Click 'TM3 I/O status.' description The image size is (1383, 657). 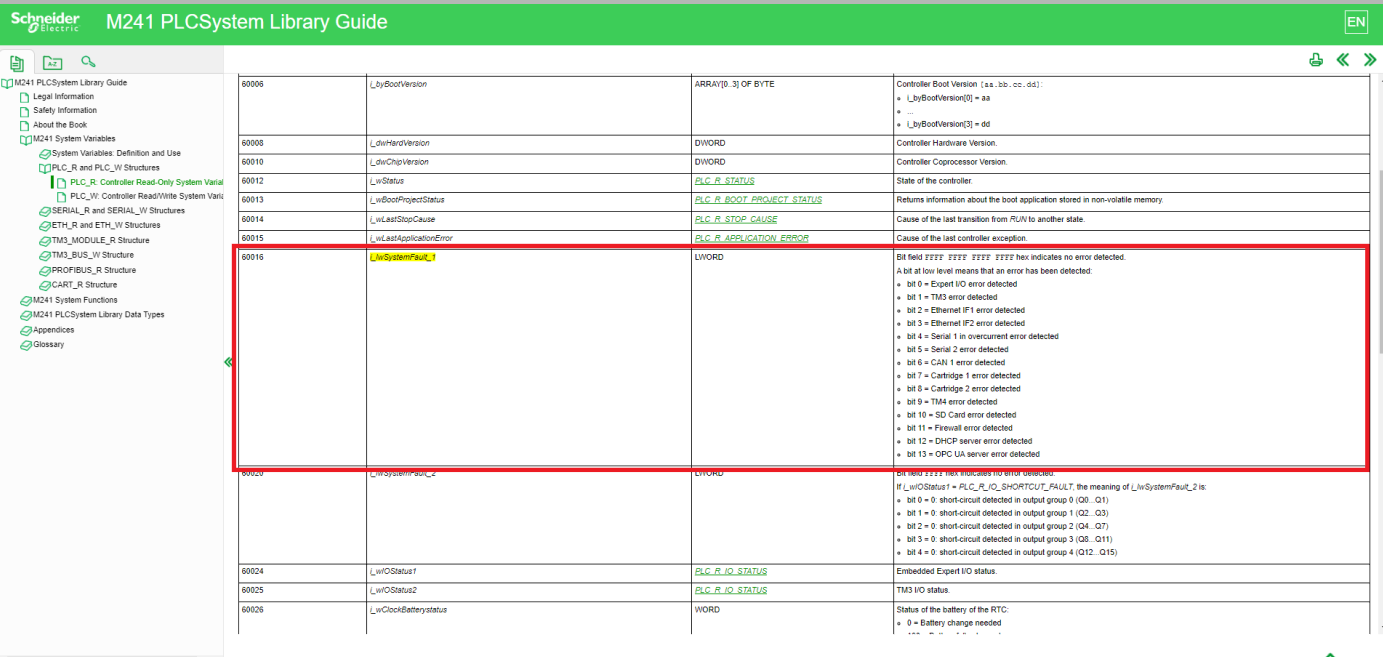tap(924, 590)
